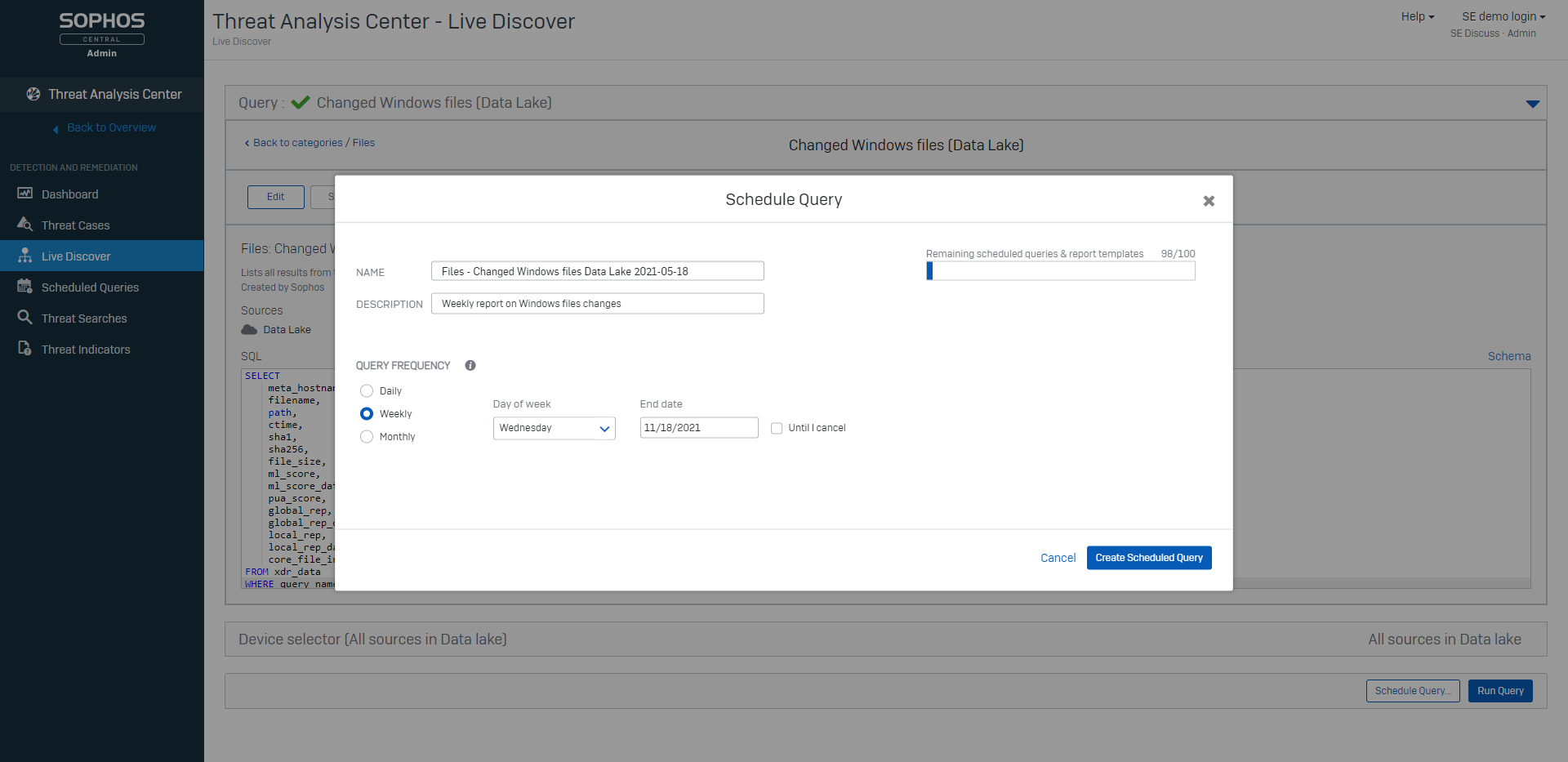Open Scheduled Queries in the sidebar
The height and width of the screenshot is (762, 1568).
point(102,287)
